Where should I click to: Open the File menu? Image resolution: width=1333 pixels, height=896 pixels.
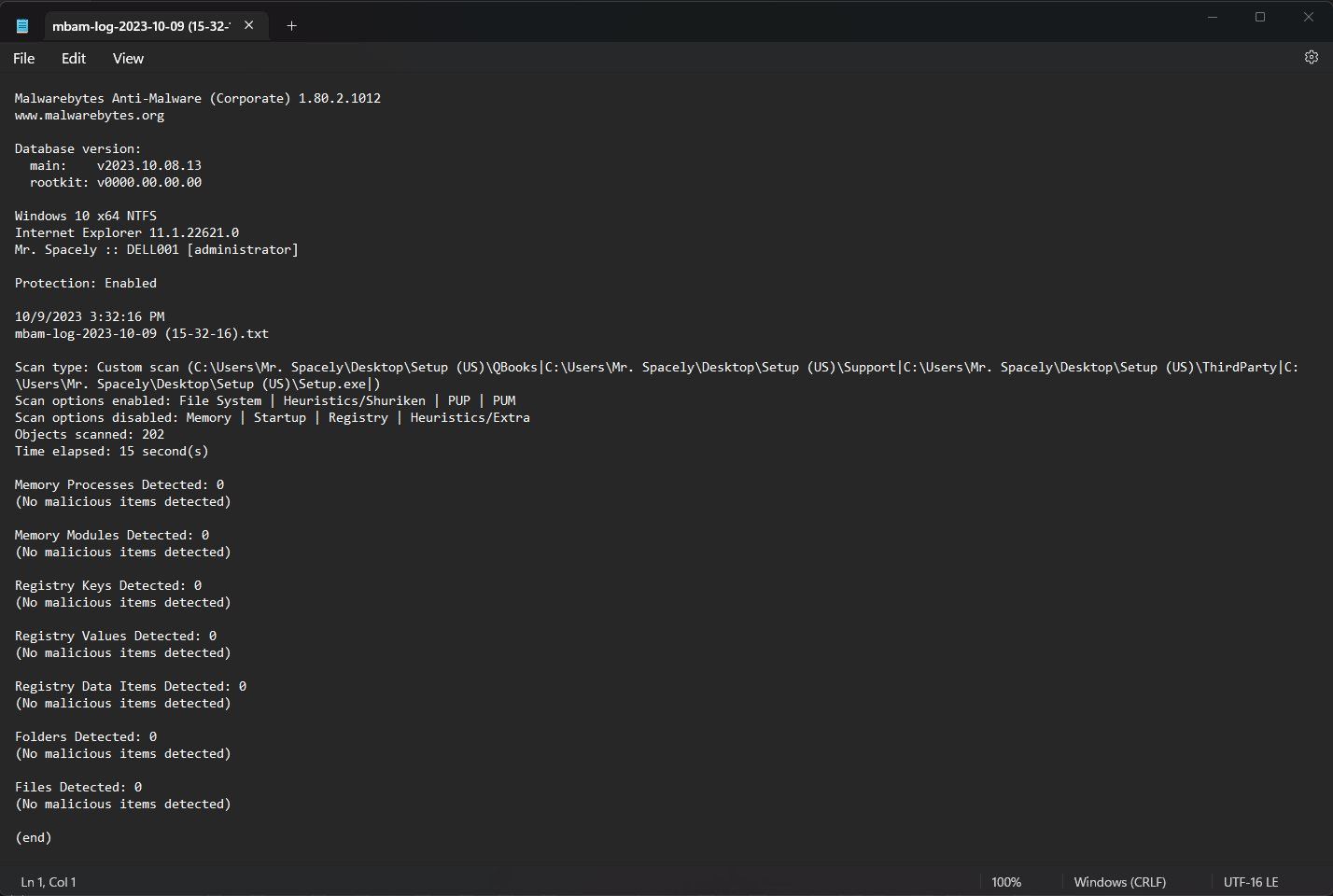(24, 58)
